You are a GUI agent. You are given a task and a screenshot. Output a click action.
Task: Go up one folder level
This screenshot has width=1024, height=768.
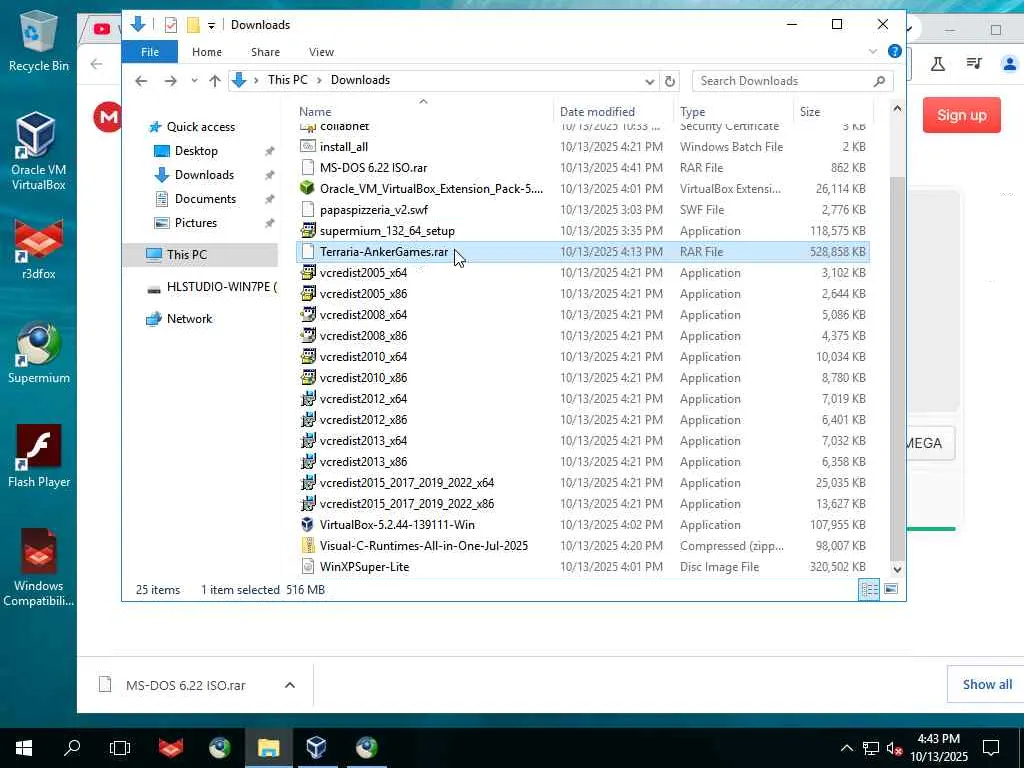pos(215,81)
